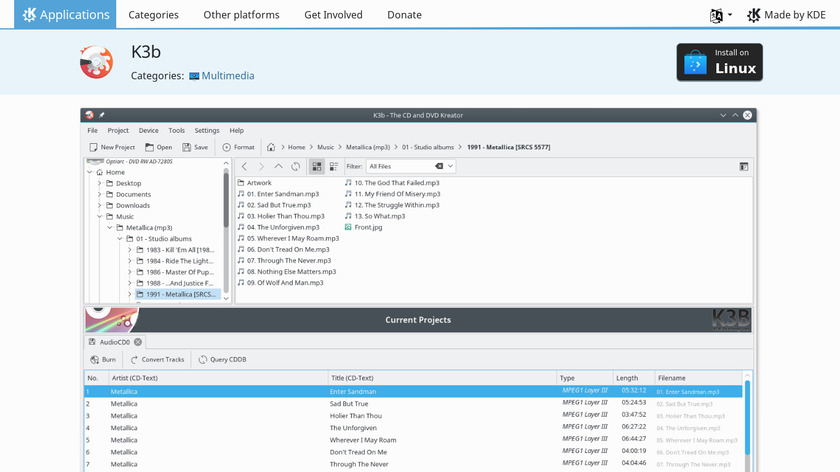The image size is (840, 472).
Task: Clear the filter field icon
Action: (x=439, y=166)
